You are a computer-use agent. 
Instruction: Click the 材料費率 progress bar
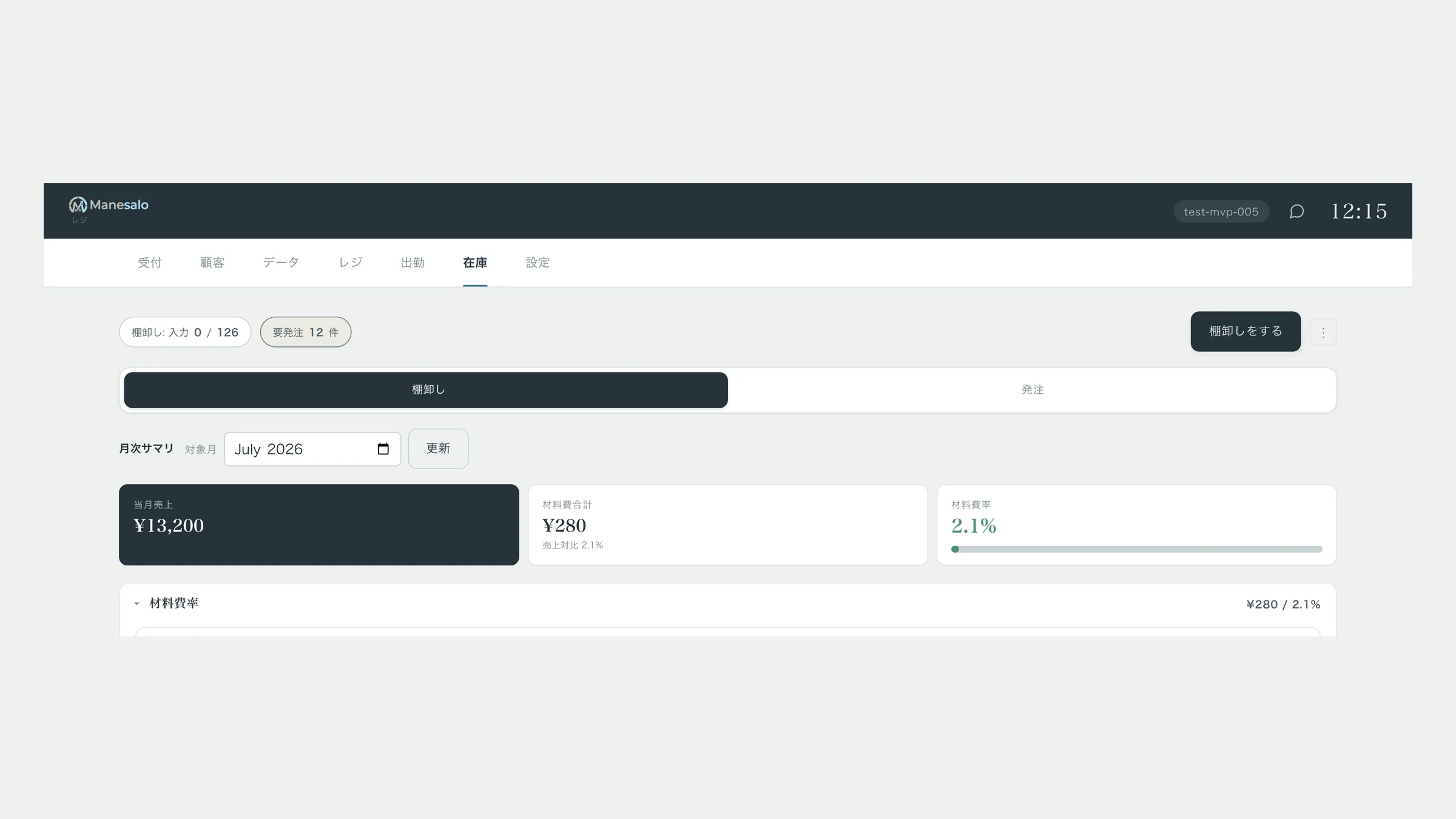click(1136, 549)
